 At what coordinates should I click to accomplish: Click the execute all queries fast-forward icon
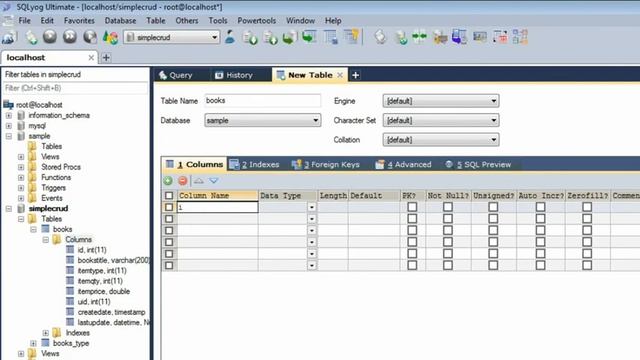[x=70, y=37]
